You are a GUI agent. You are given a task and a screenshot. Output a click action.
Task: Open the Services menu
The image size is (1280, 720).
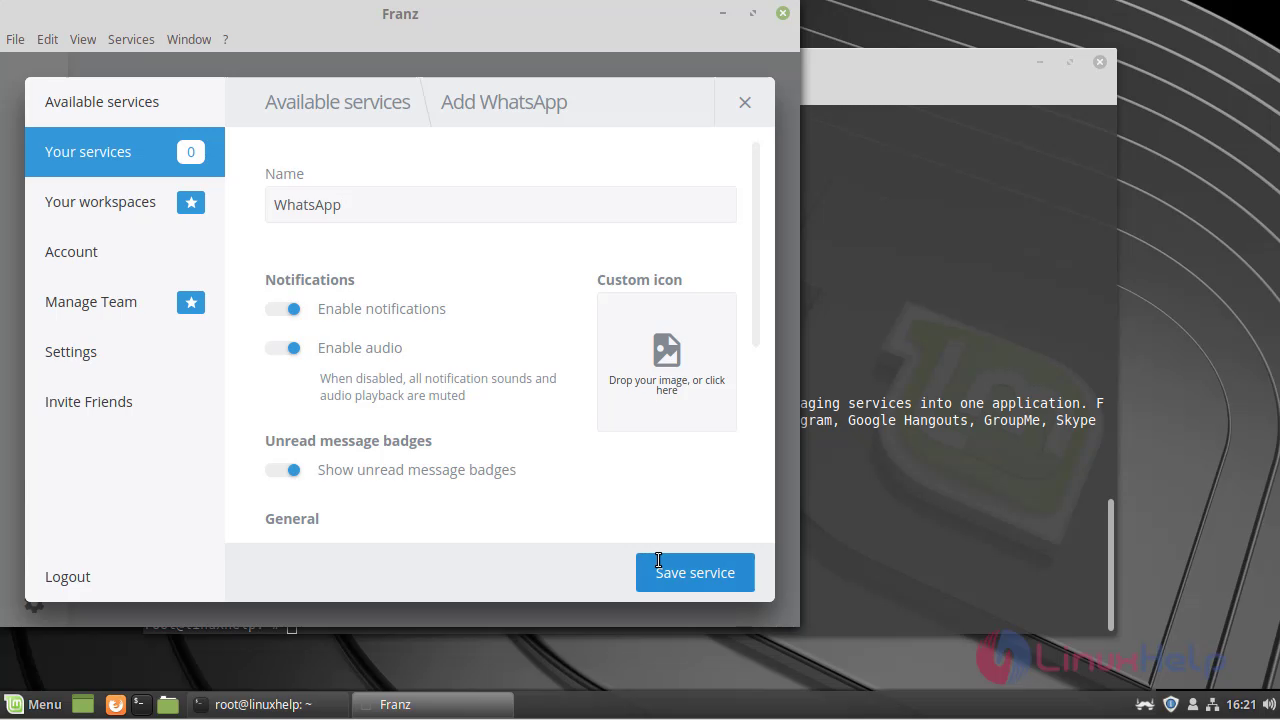[131, 39]
